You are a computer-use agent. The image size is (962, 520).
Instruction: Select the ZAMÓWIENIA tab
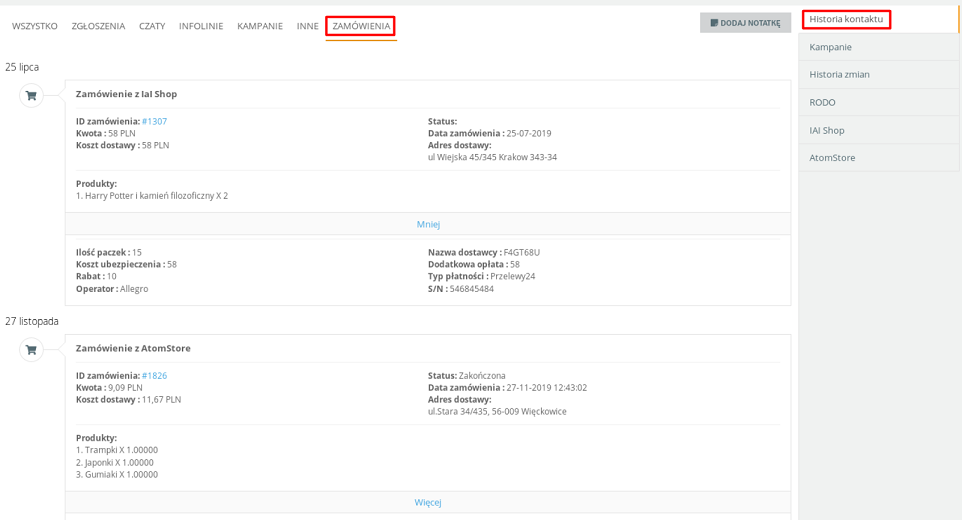pos(361,26)
